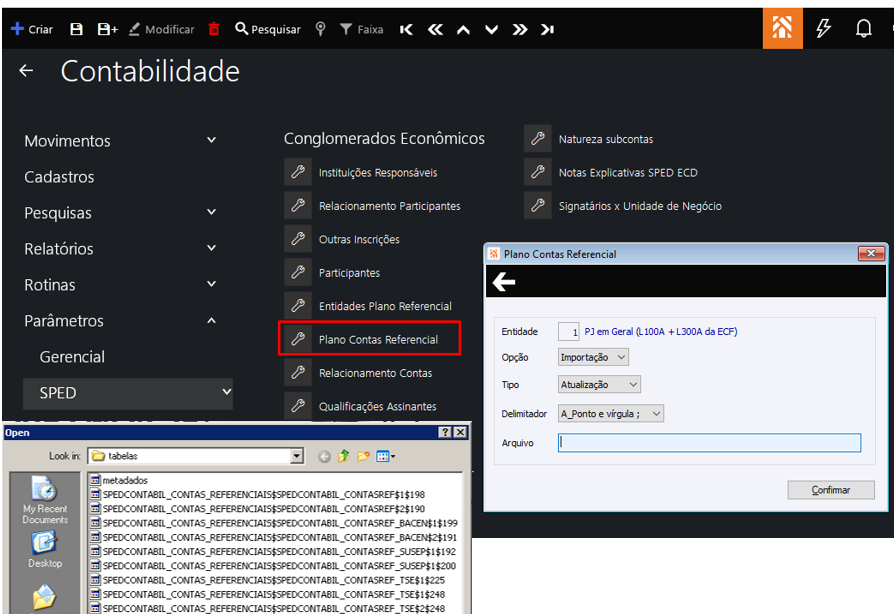Open the Pesquisar search tool
This screenshot has width=894, height=615.
268,29
